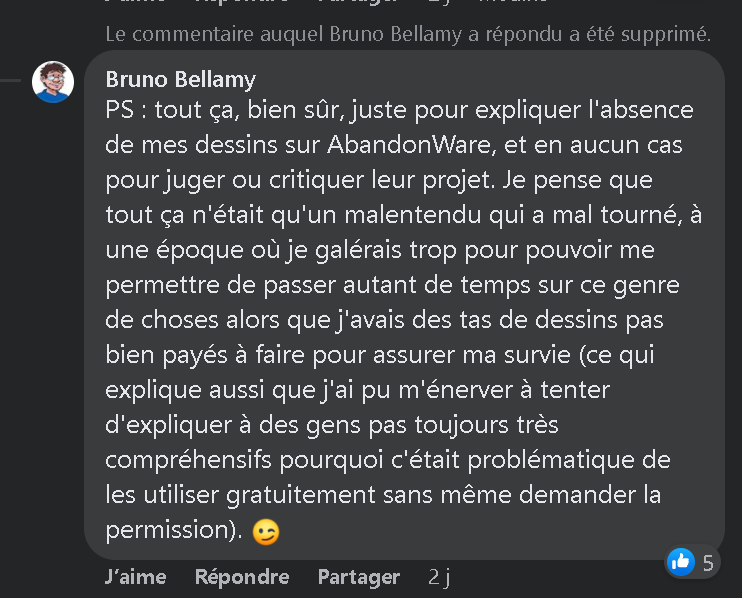Click the "PS :" start of comment text
The image size is (742, 598).
(x=124, y=109)
